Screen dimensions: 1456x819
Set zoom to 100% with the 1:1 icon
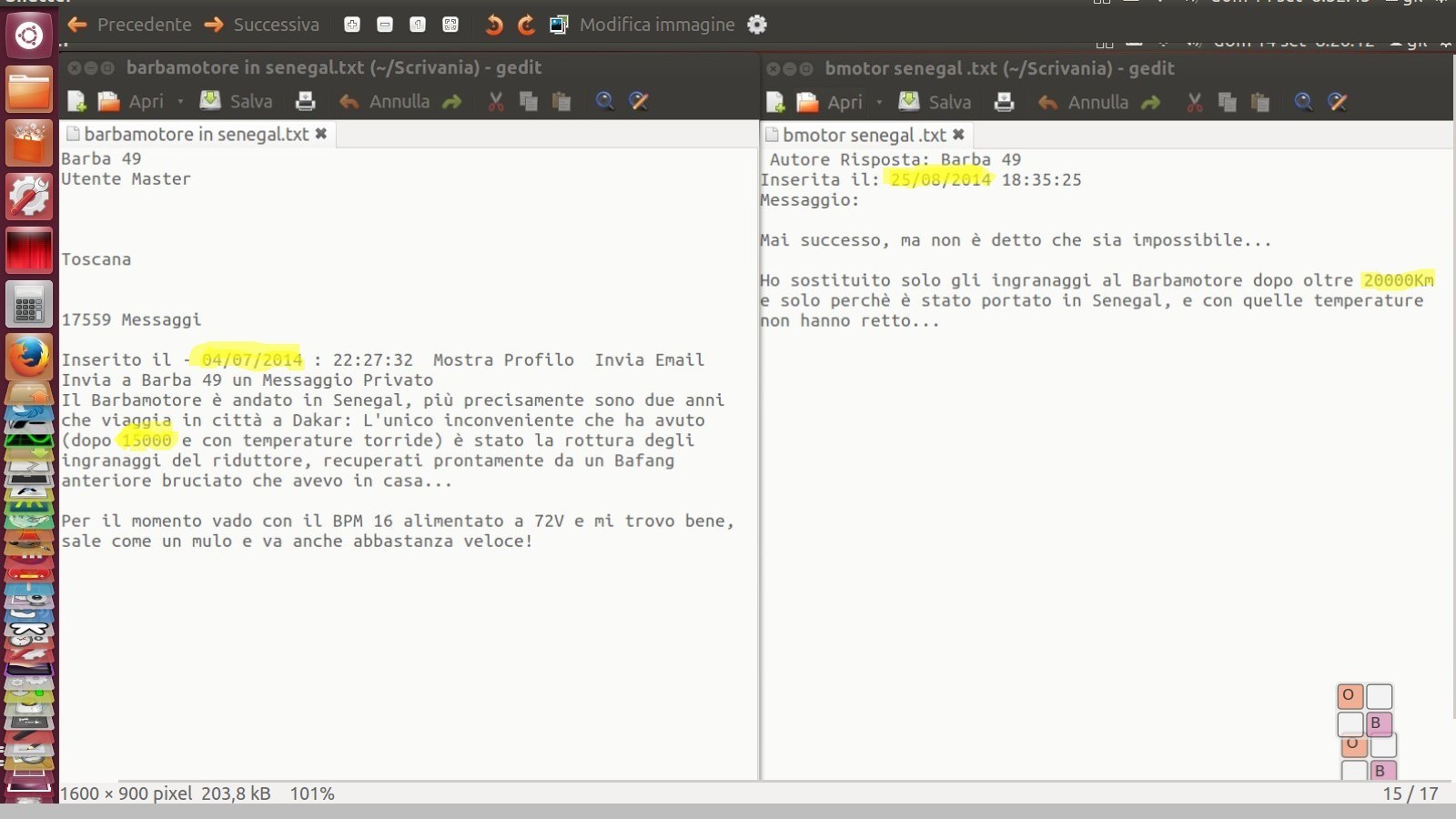tap(418, 25)
